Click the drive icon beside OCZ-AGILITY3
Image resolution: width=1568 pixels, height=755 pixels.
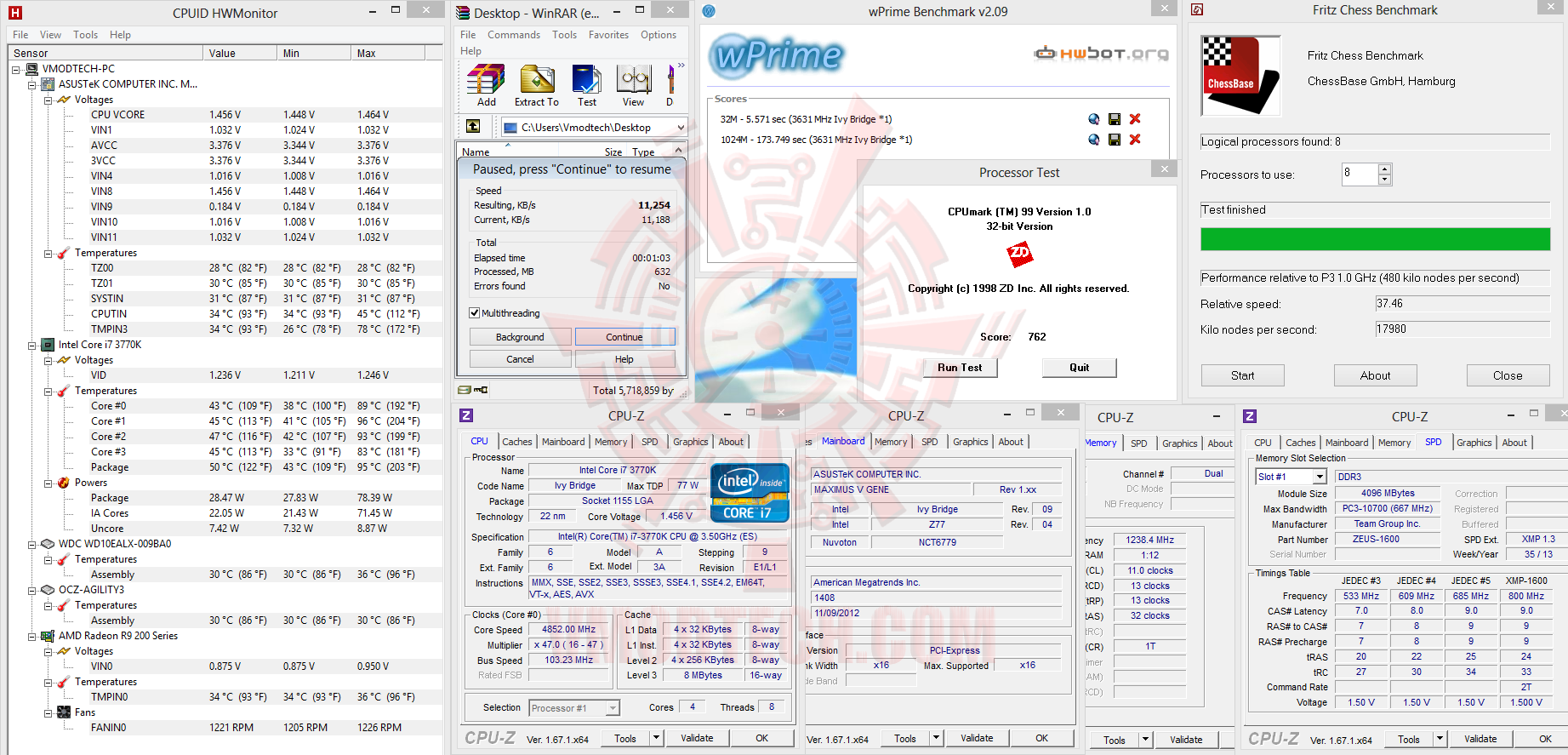[48, 590]
